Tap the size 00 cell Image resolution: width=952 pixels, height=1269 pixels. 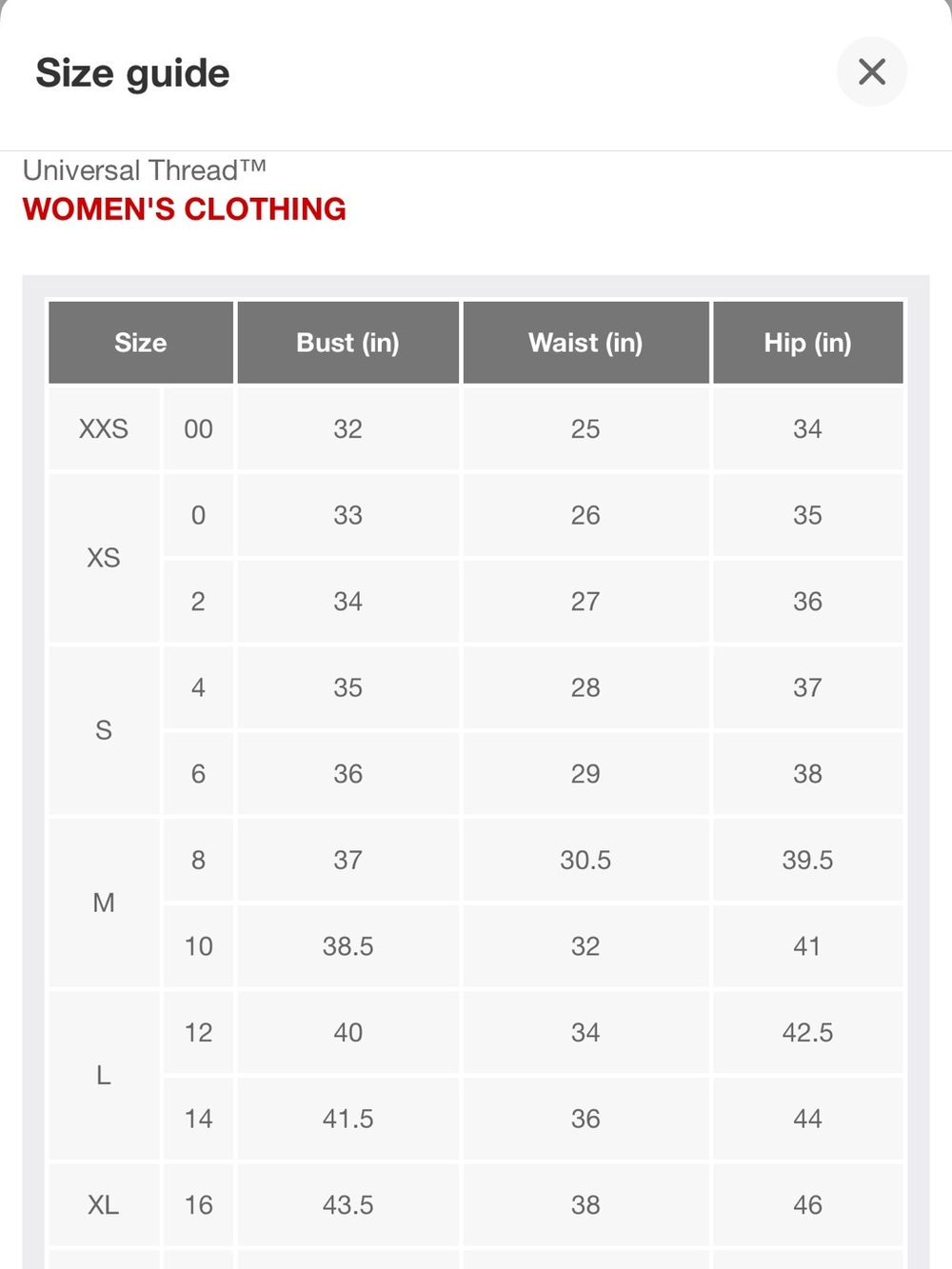pos(198,429)
